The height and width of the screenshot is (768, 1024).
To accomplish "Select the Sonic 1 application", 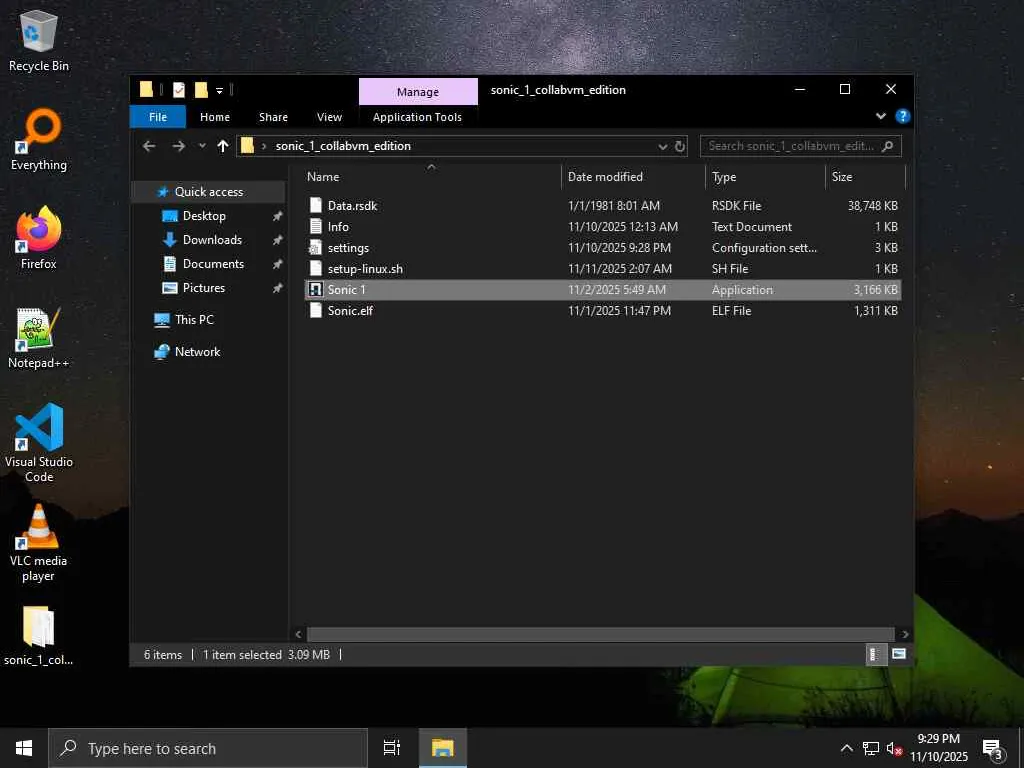I will tap(603, 289).
